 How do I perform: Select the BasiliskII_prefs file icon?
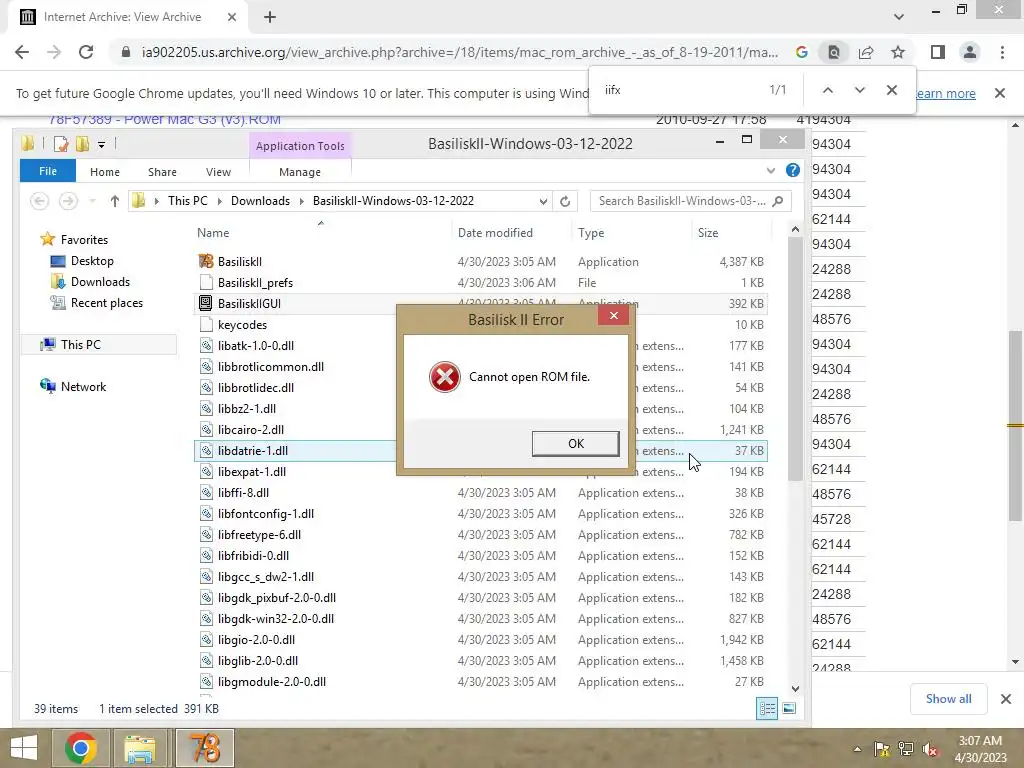[206, 282]
